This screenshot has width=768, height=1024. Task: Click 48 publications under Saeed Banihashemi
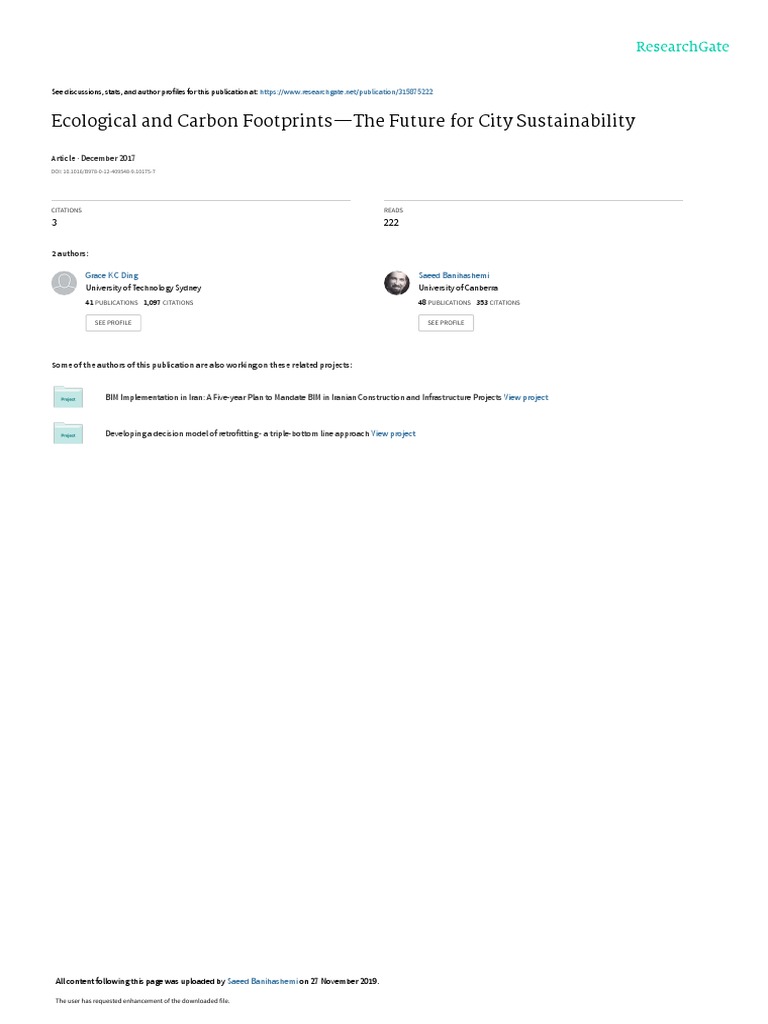pos(444,303)
